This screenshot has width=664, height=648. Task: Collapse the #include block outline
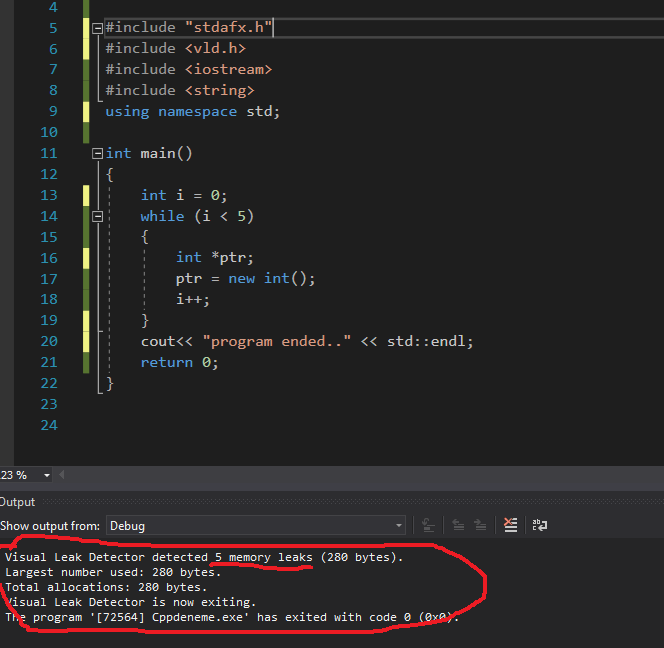click(x=97, y=28)
